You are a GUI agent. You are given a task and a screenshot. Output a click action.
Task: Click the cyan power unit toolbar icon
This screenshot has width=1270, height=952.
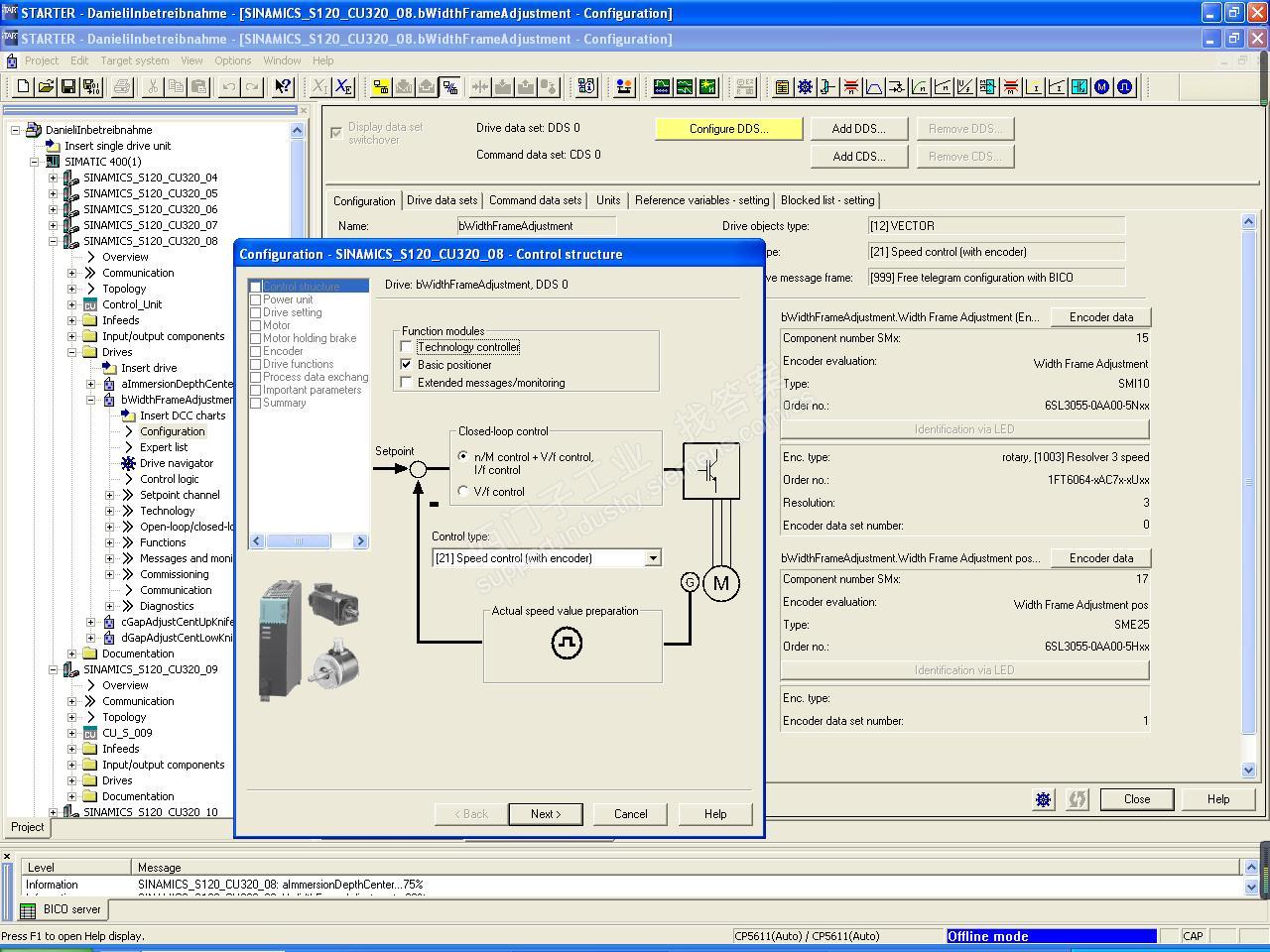point(1079,87)
